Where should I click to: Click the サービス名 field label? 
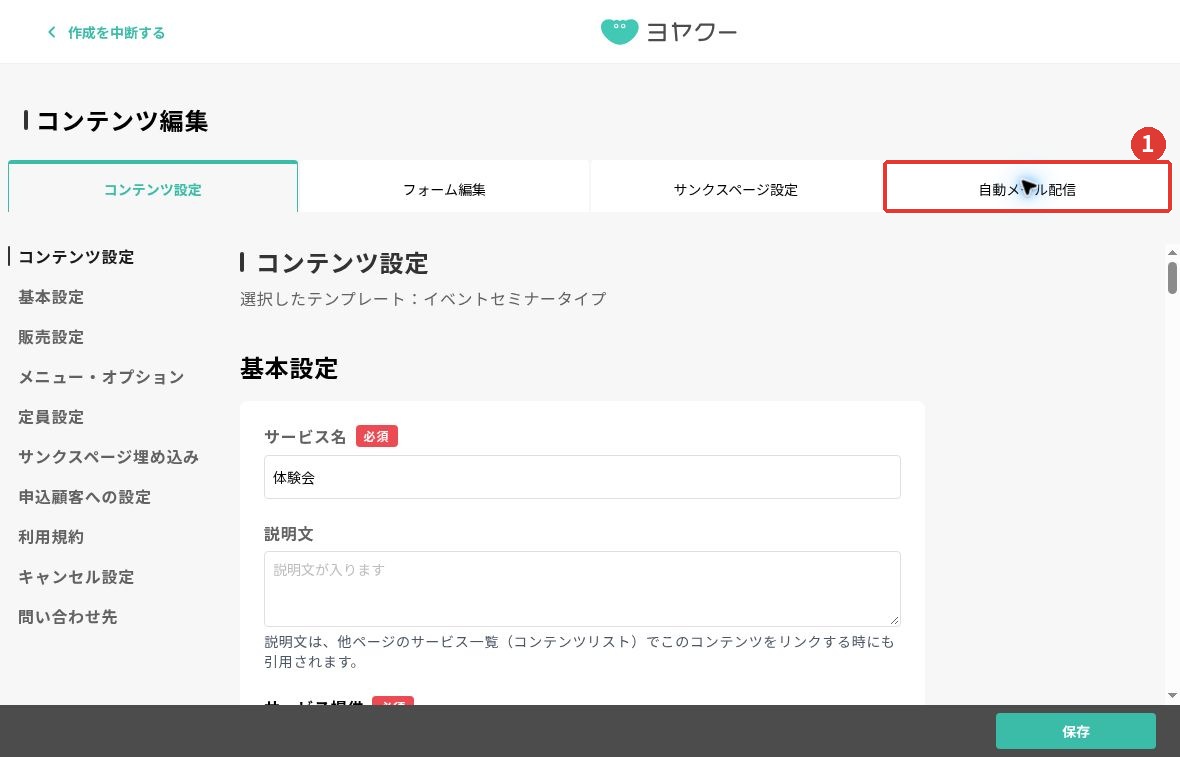305,436
